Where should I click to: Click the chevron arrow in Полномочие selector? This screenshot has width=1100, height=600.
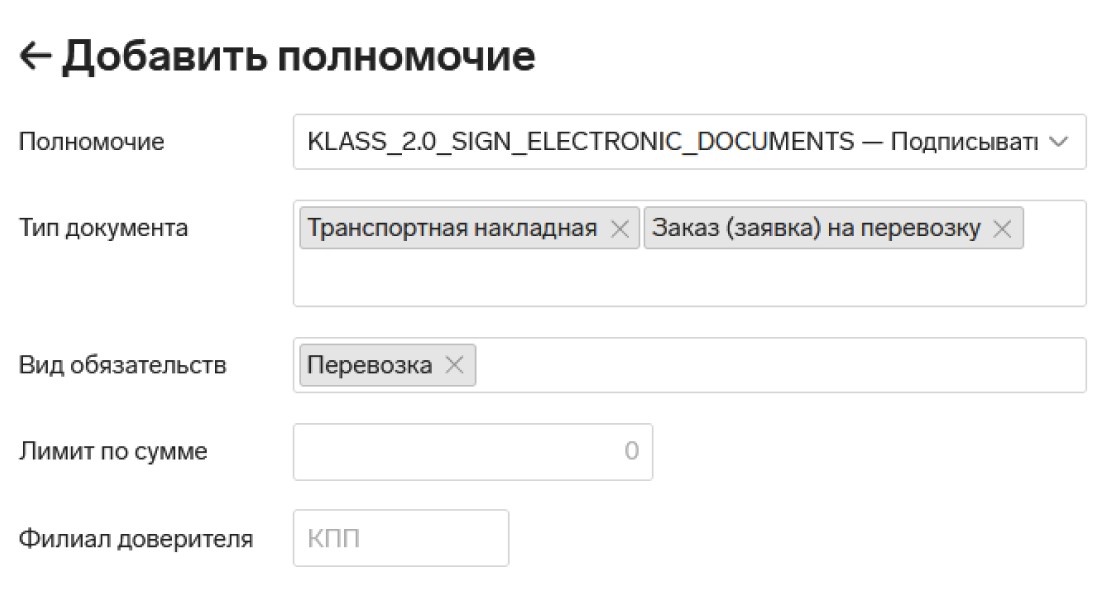tap(1060, 142)
